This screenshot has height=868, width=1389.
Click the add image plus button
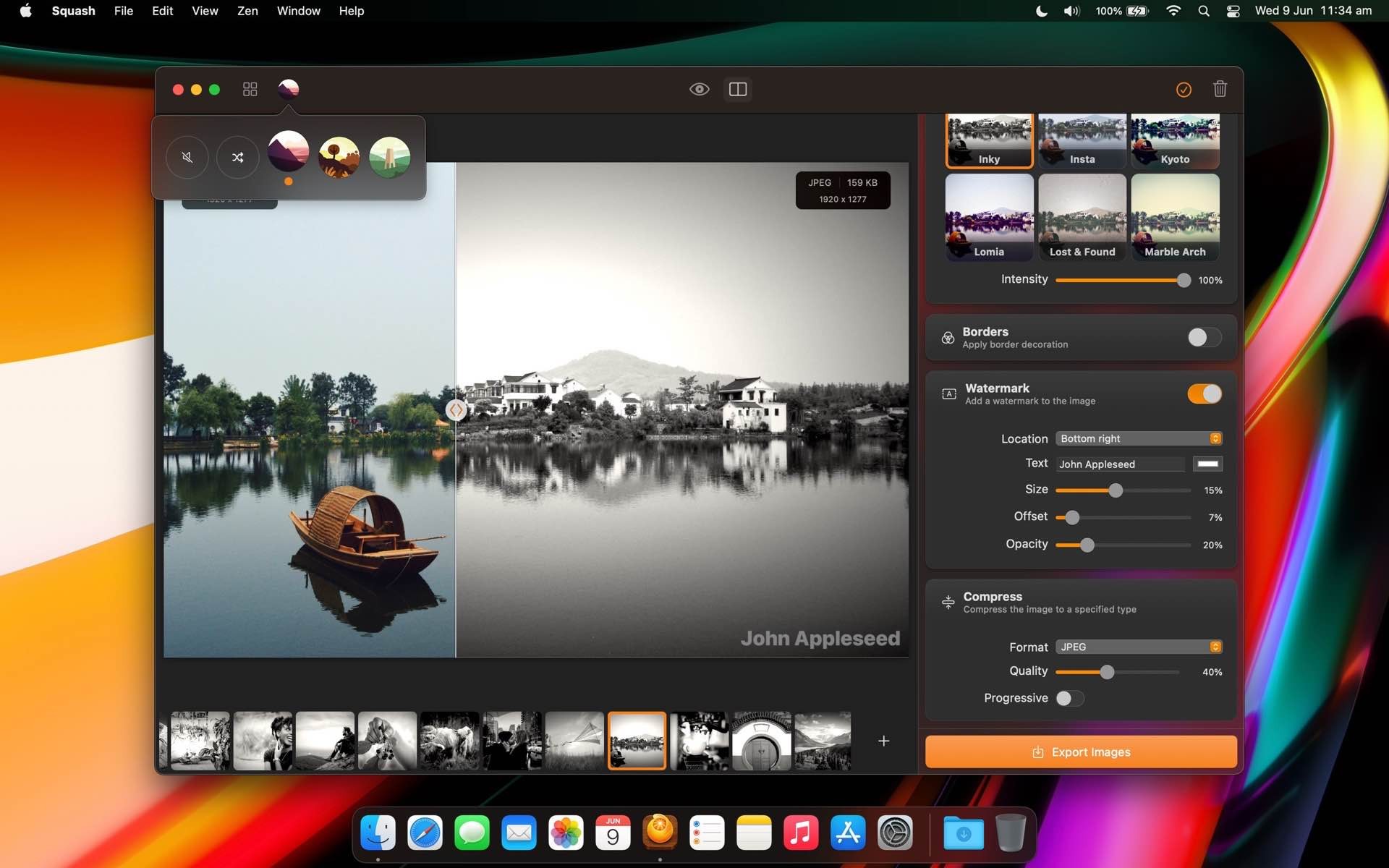pyautogui.click(x=884, y=741)
